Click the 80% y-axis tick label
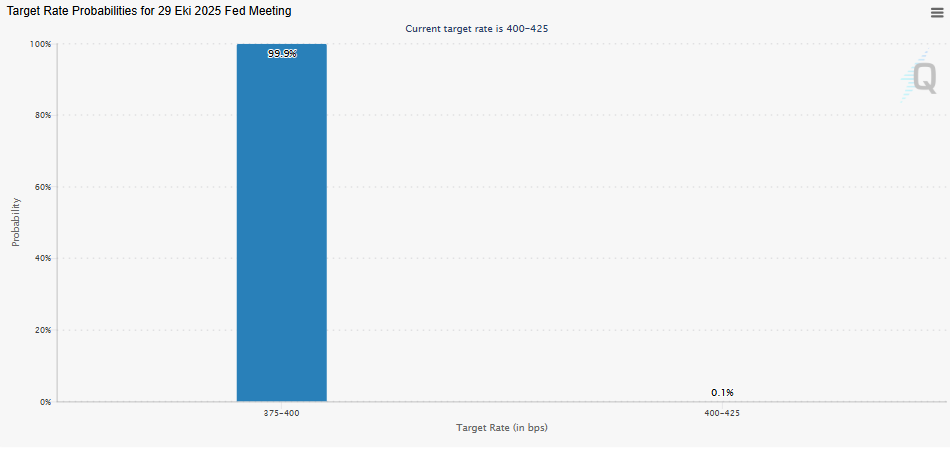The height and width of the screenshot is (451, 950). [42, 115]
